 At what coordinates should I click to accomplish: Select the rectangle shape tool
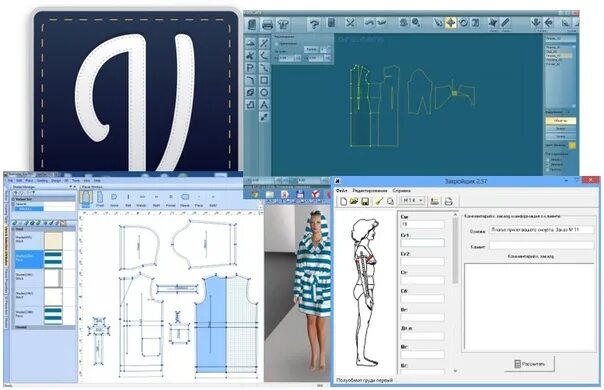point(264,80)
